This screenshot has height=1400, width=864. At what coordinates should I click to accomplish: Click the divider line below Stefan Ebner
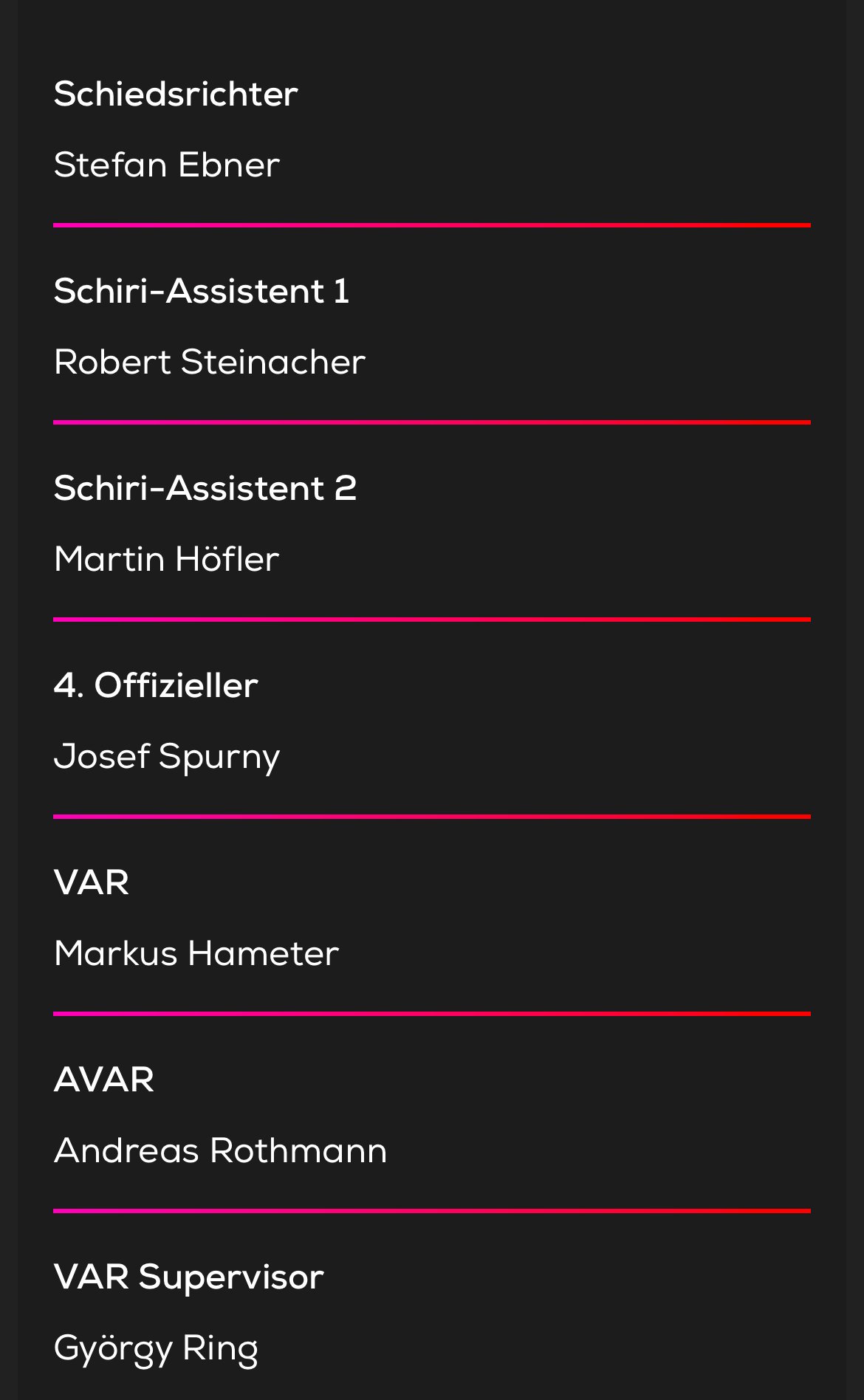(x=432, y=225)
